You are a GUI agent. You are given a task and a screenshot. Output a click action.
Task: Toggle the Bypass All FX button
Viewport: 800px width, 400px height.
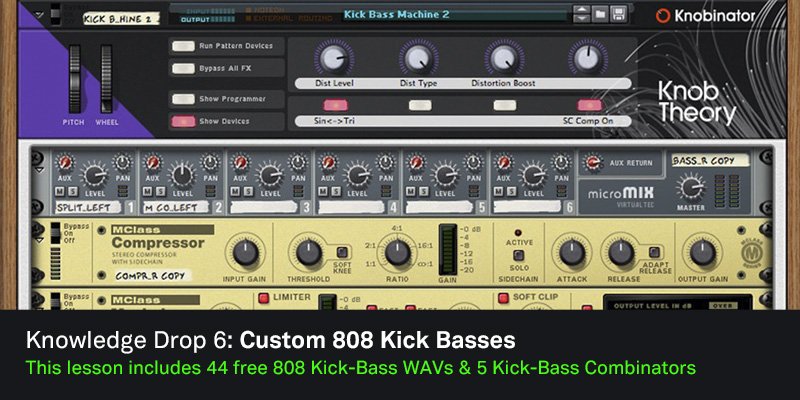point(183,68)
